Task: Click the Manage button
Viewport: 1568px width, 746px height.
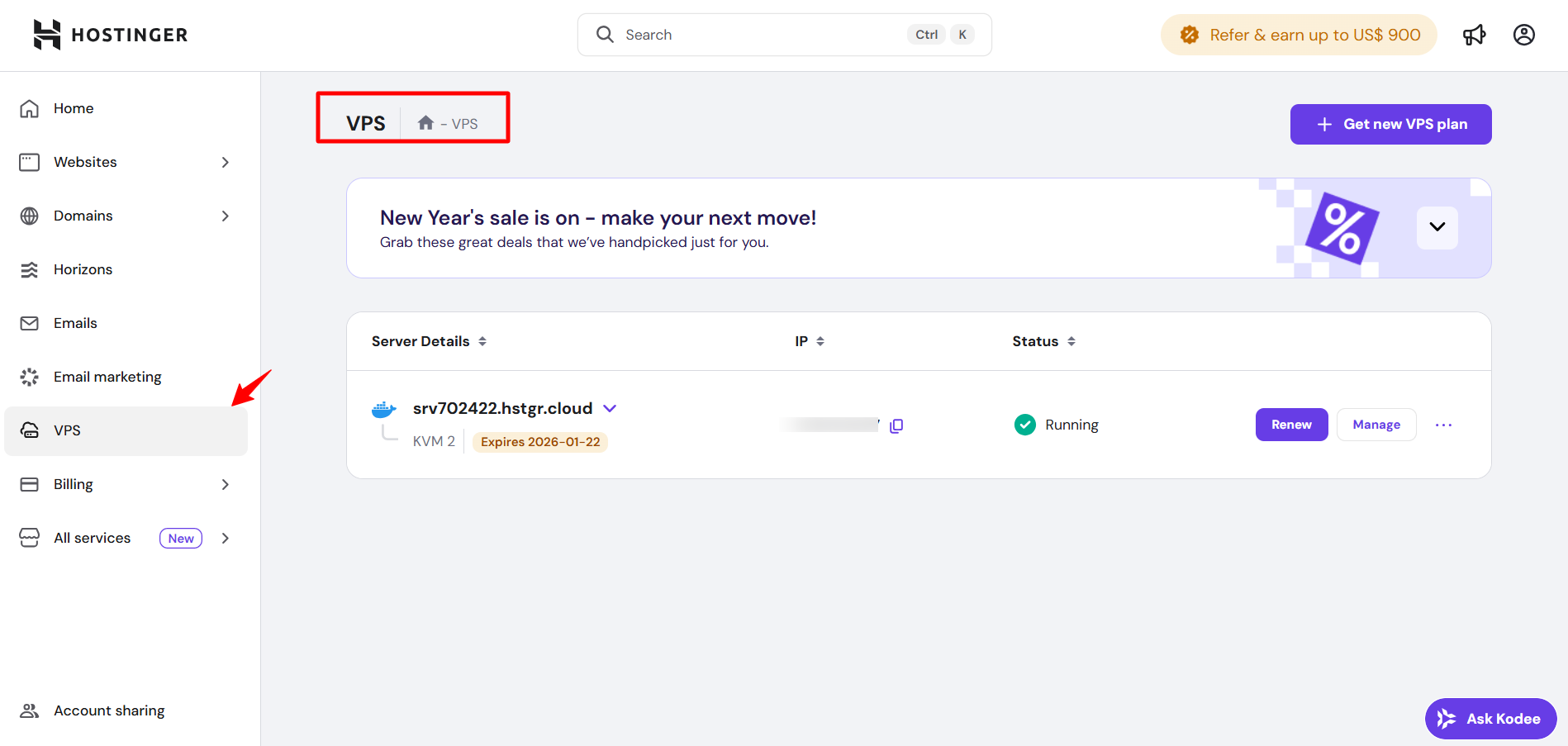Action: point(1376,425)
